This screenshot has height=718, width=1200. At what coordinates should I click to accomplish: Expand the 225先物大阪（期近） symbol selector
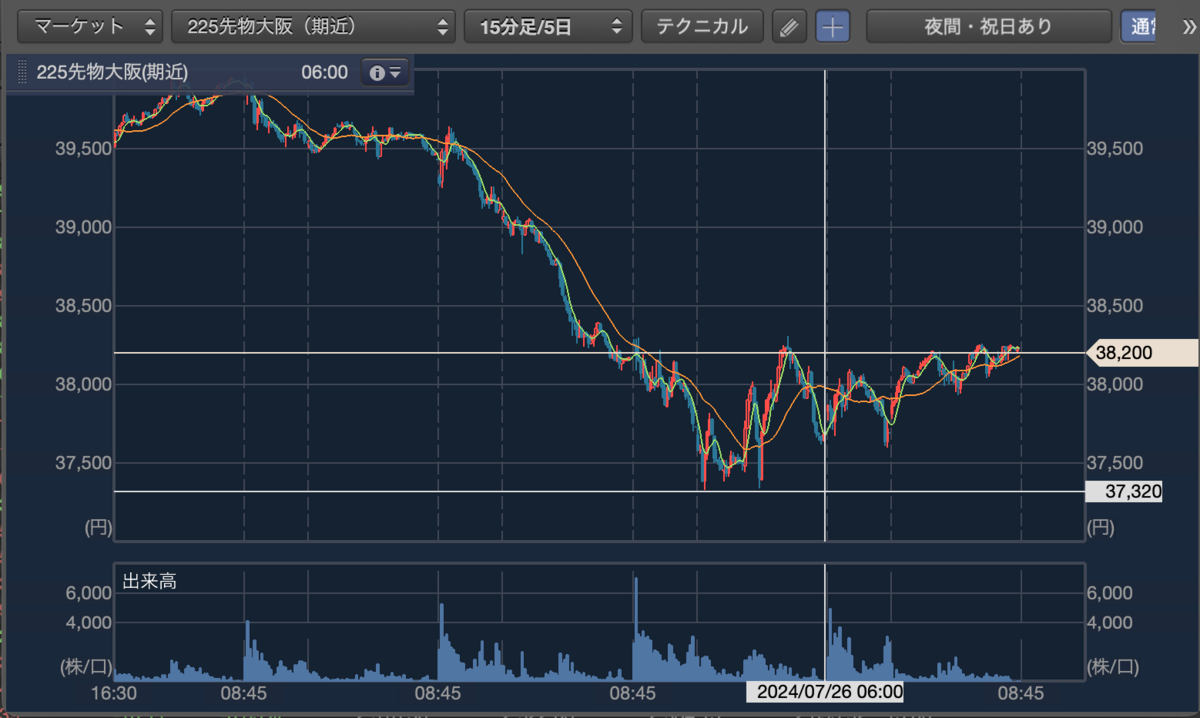[314, 27]
